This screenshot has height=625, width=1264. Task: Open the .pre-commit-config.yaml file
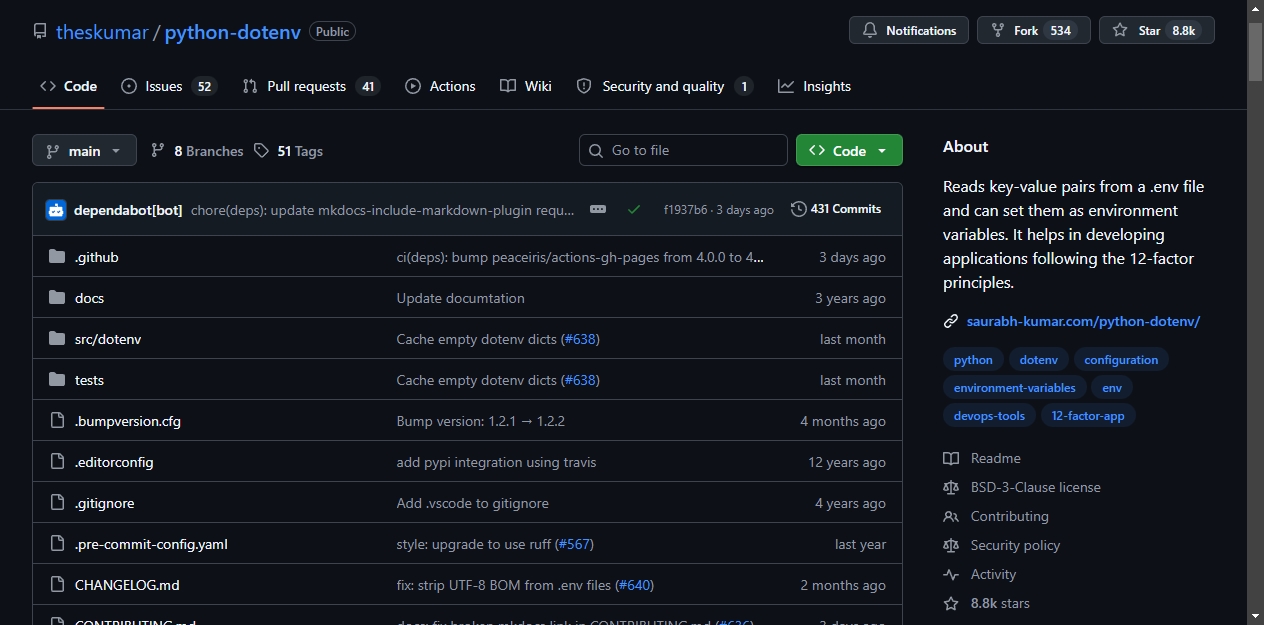152,544
